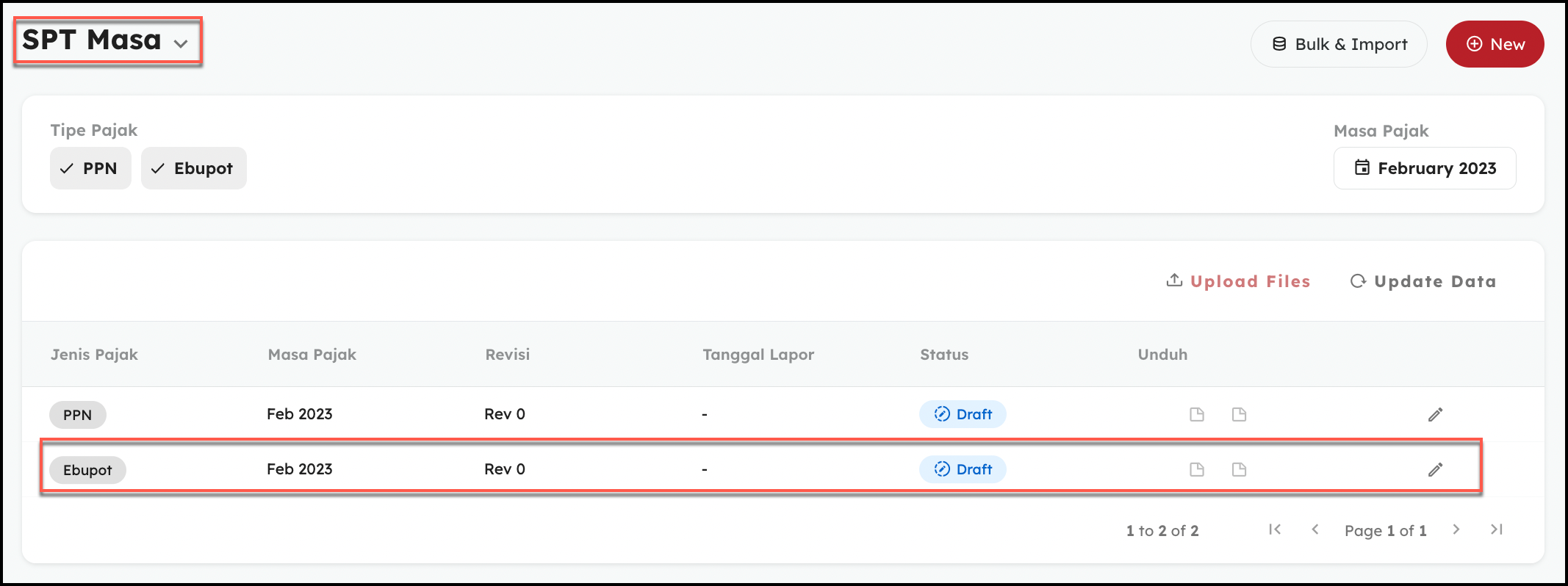Click the Draft status badge for PPN
The width and height of the screenshot is (1568, 586).
point(963,414)
